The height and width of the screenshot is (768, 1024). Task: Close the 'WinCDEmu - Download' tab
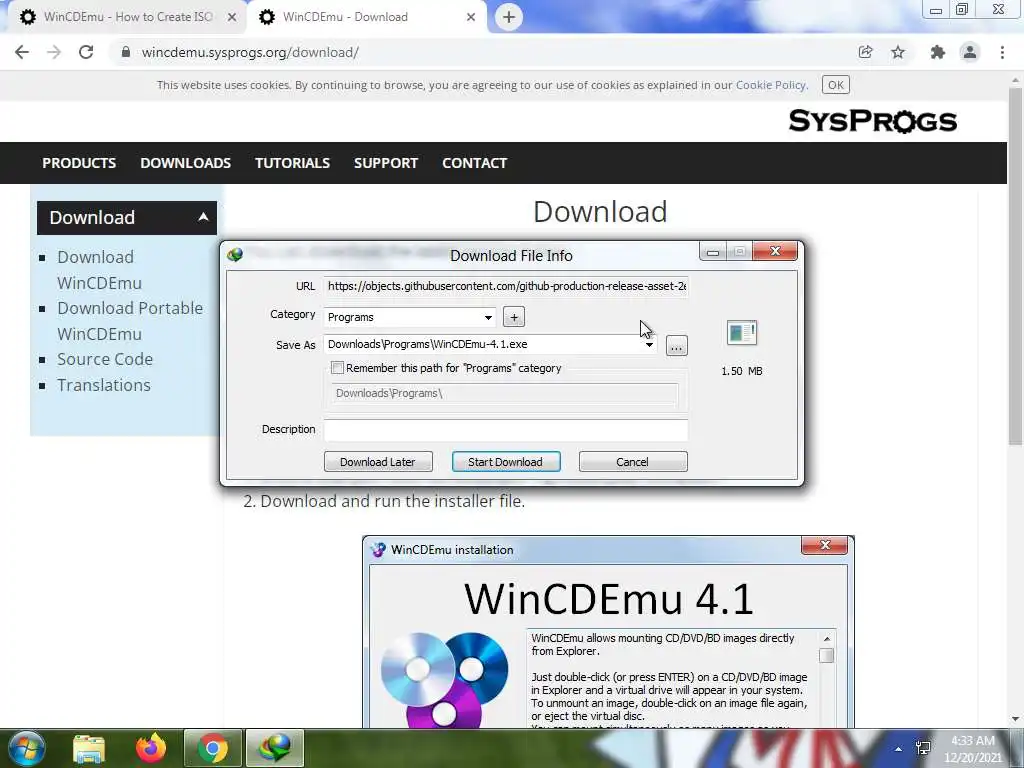[471, 18]
